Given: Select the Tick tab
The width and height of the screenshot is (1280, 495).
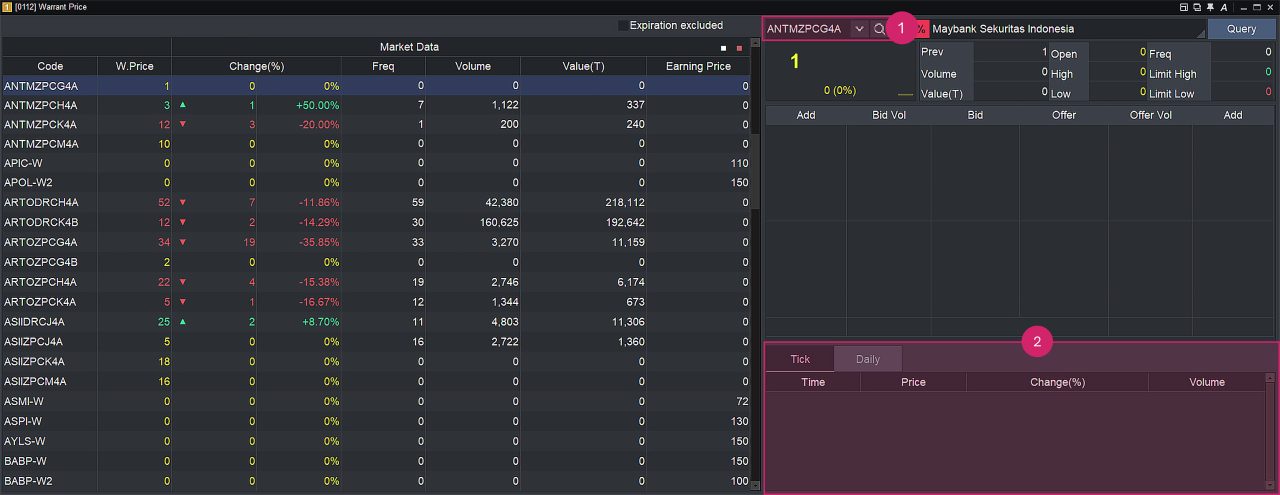Looking at the screenshot, I should point(800,359).
